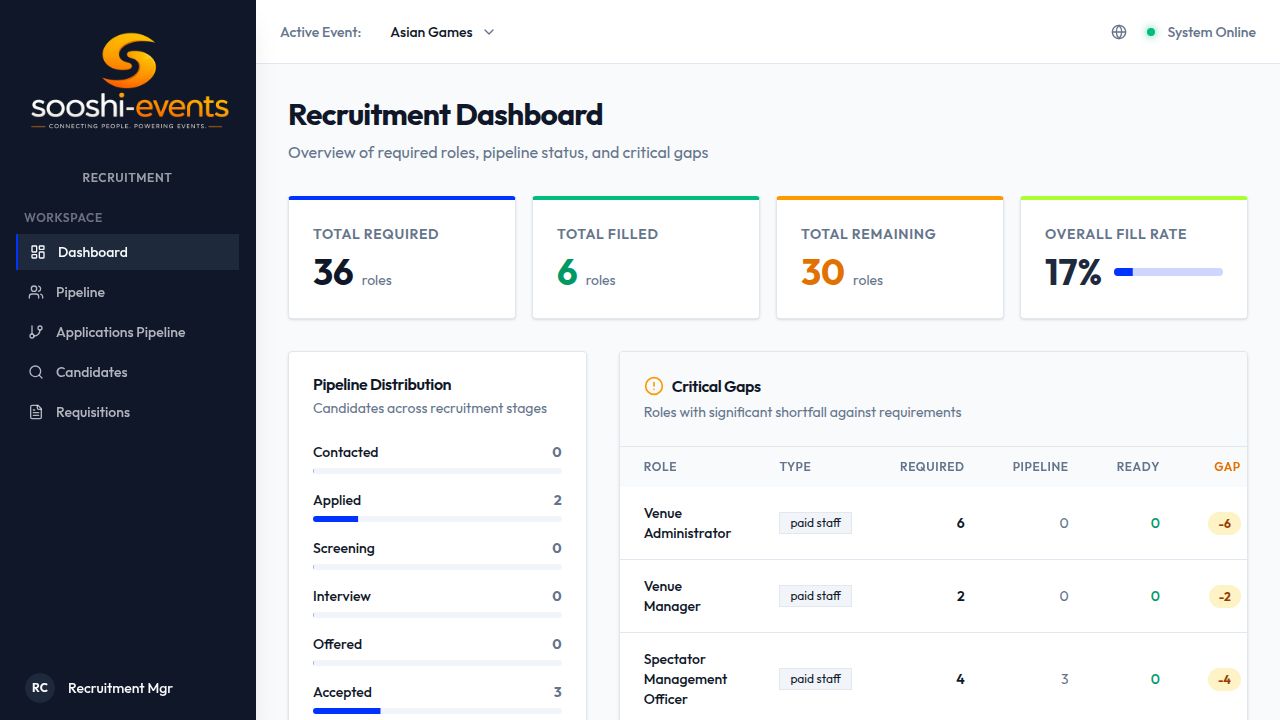This screenshot has height=720, width=1280.
Task: Click the TYPE column header
Action: [x=795, y=467]
